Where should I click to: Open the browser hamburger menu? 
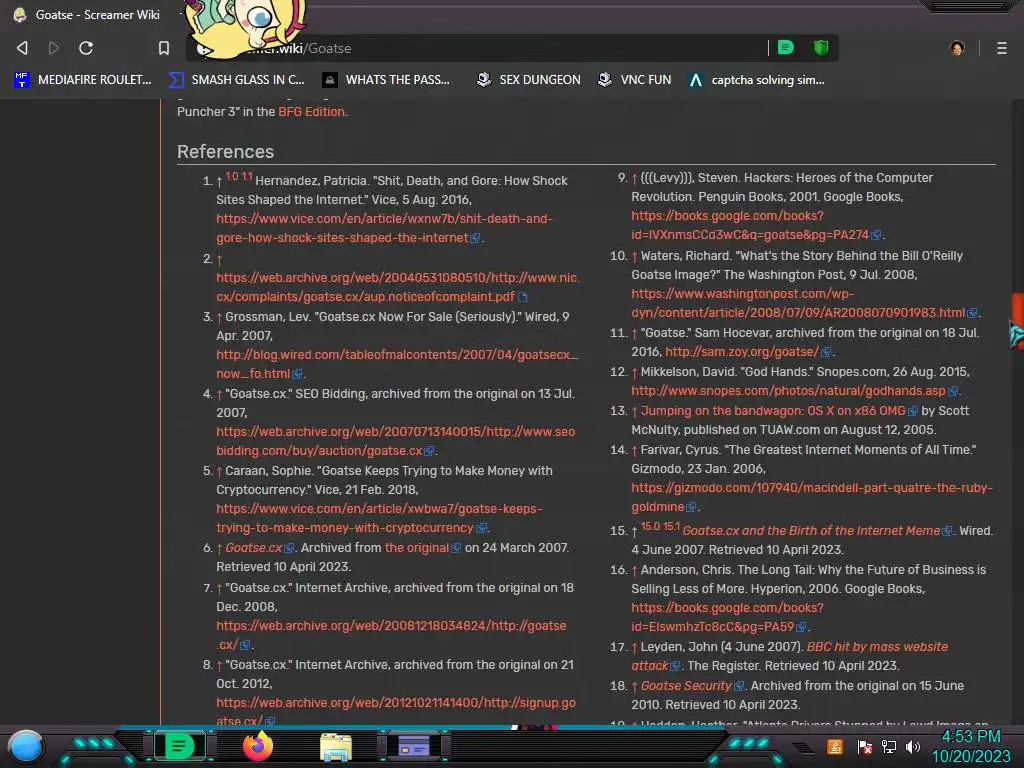tap(1002, 48)
